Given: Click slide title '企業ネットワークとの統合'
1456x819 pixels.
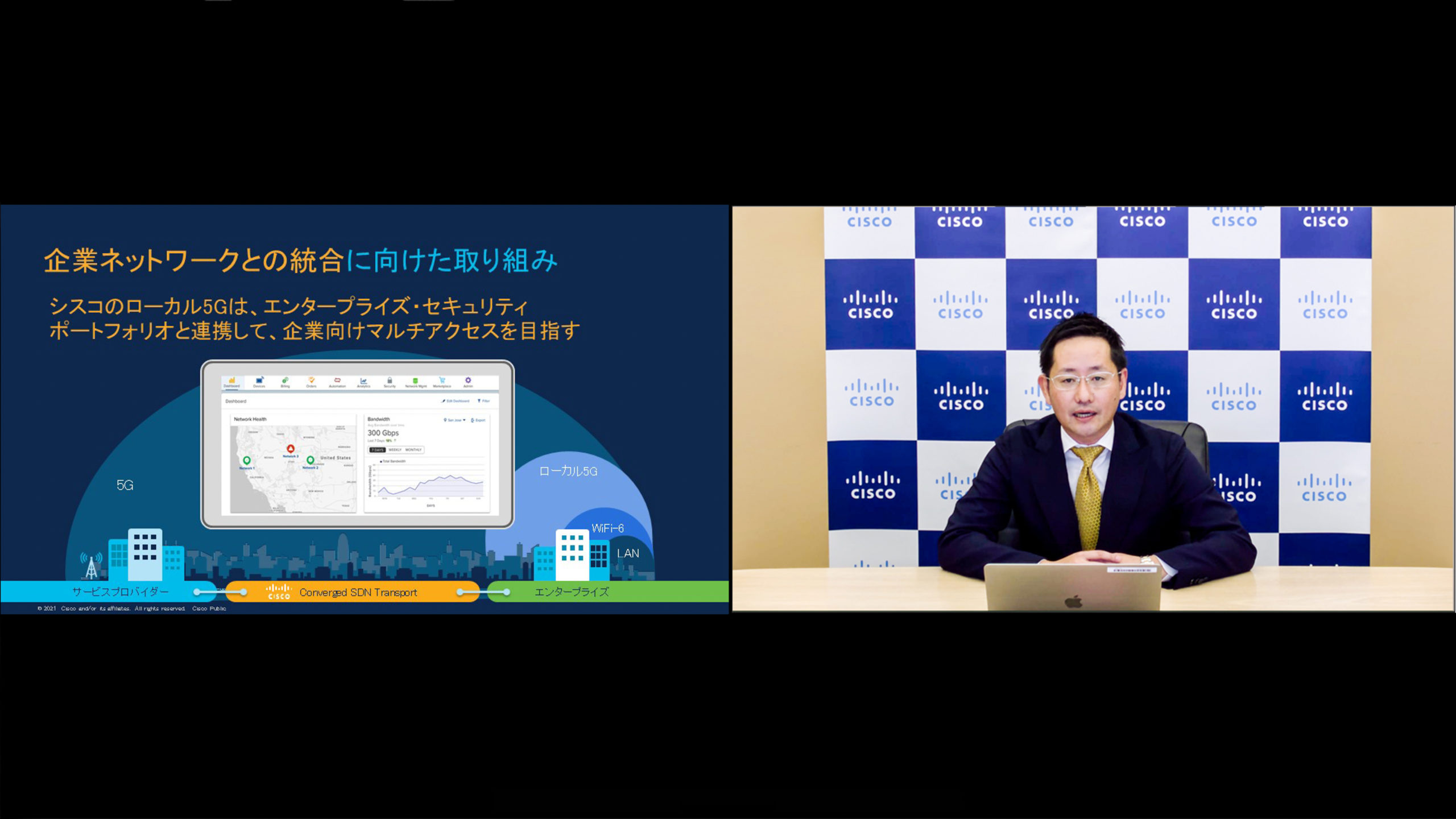Looking at the screenshot, I should click(x=194, y=261).
